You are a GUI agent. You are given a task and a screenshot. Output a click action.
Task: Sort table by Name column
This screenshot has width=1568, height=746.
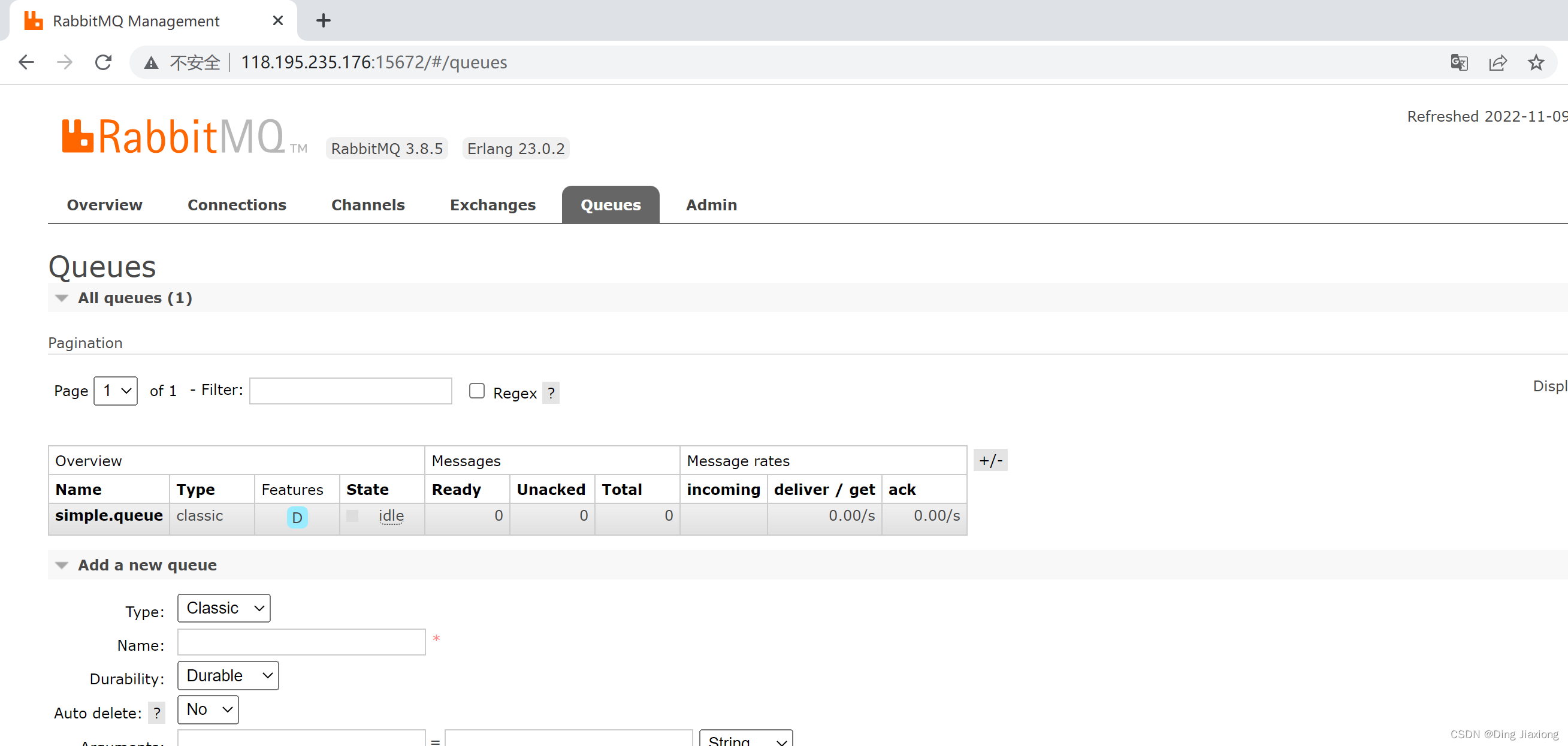(78, 490)
